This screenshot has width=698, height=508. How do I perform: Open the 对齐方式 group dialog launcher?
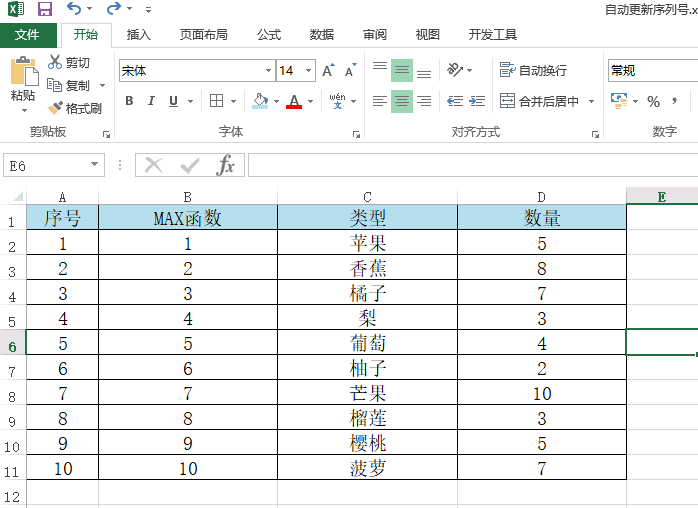coord(595,134)
